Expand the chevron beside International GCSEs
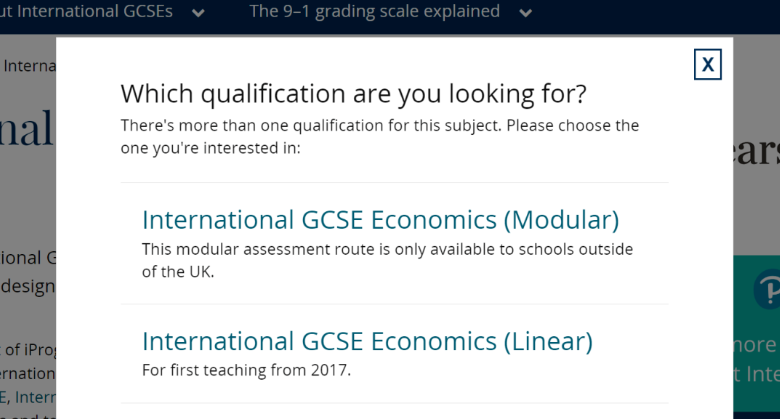The width and height of the screenshot is (780, 419). tap(198, 13)
